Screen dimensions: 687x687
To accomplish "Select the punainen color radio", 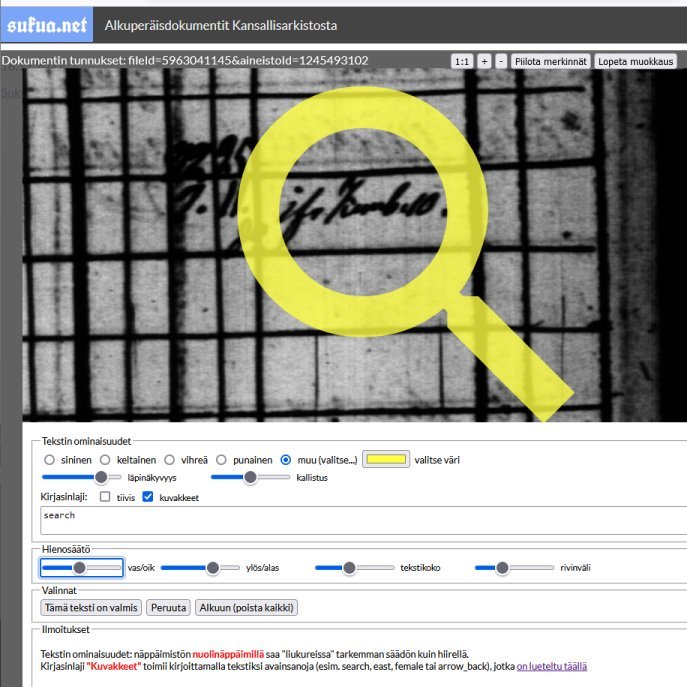I will click(221, 460).
